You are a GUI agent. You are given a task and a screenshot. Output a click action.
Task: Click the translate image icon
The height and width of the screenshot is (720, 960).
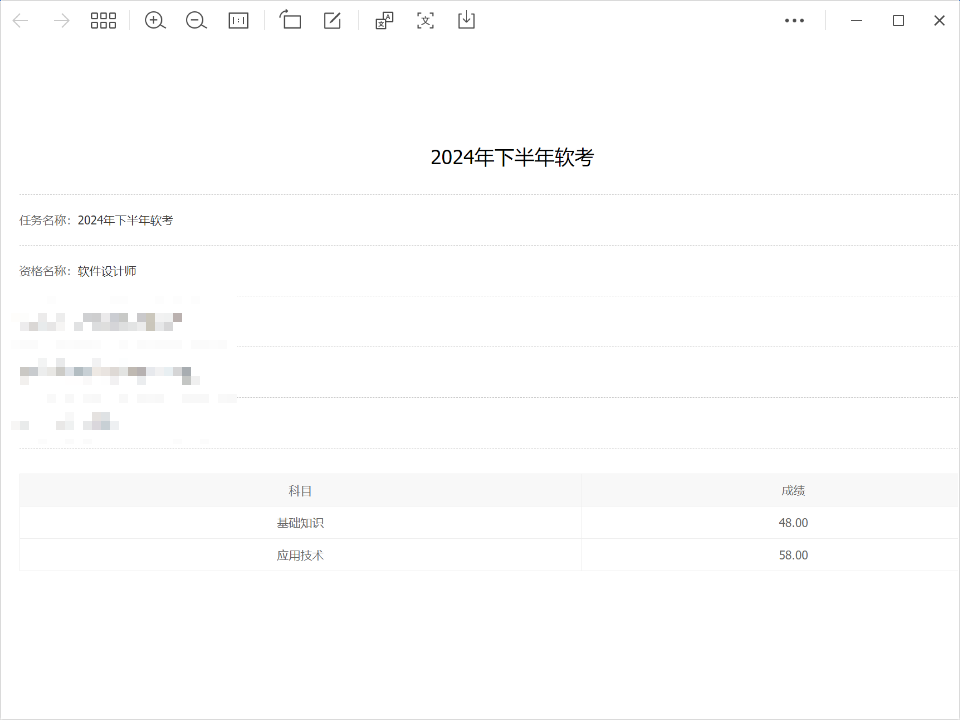pos(384,20)
